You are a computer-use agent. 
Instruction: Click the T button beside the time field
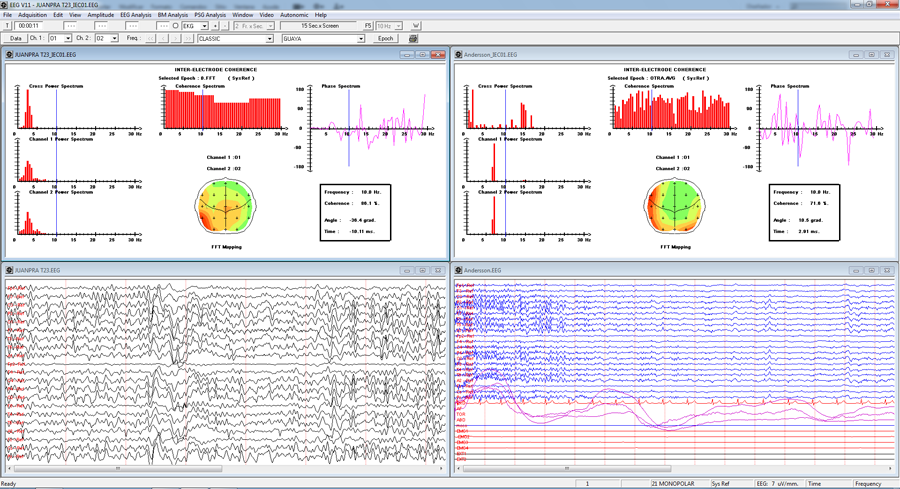[7, 26]
